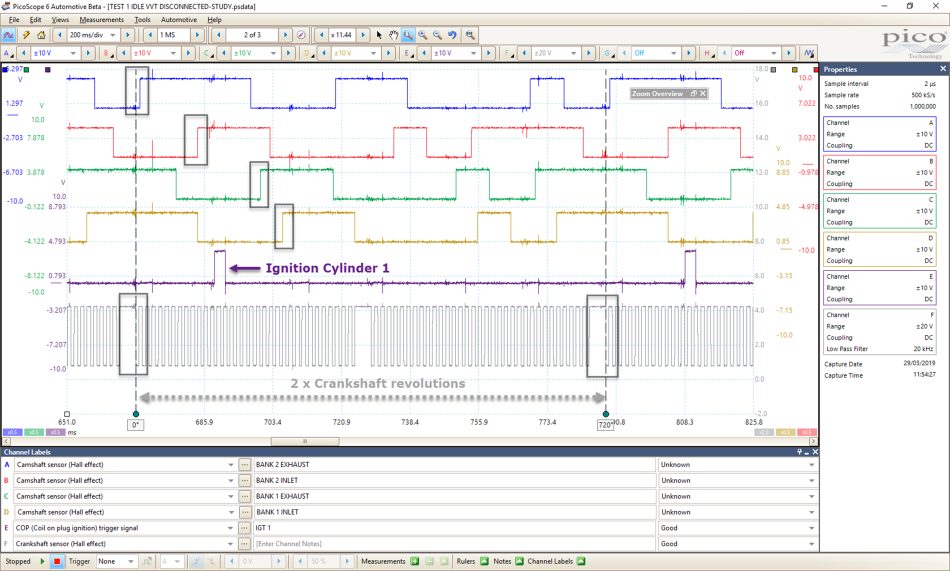Open the buffer navigator compass icon
This screenshot has width=950, height=571.
pyautogui.click(x=302, y=35)
